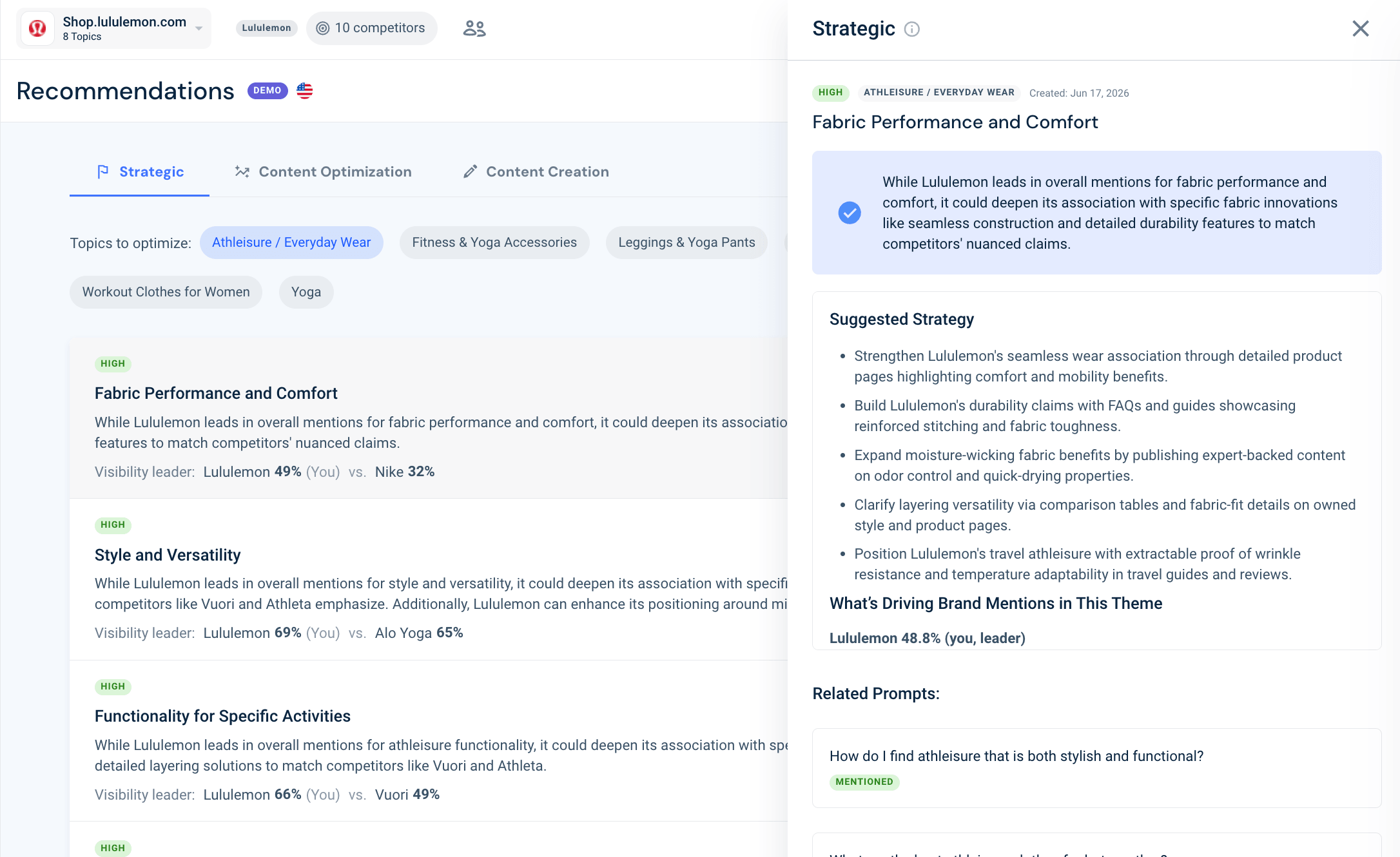The height and width of the screenshot is (857, 1400).
Task: Open the Shop.lululemon.com project dropdown
Action: tap(114, 28)
